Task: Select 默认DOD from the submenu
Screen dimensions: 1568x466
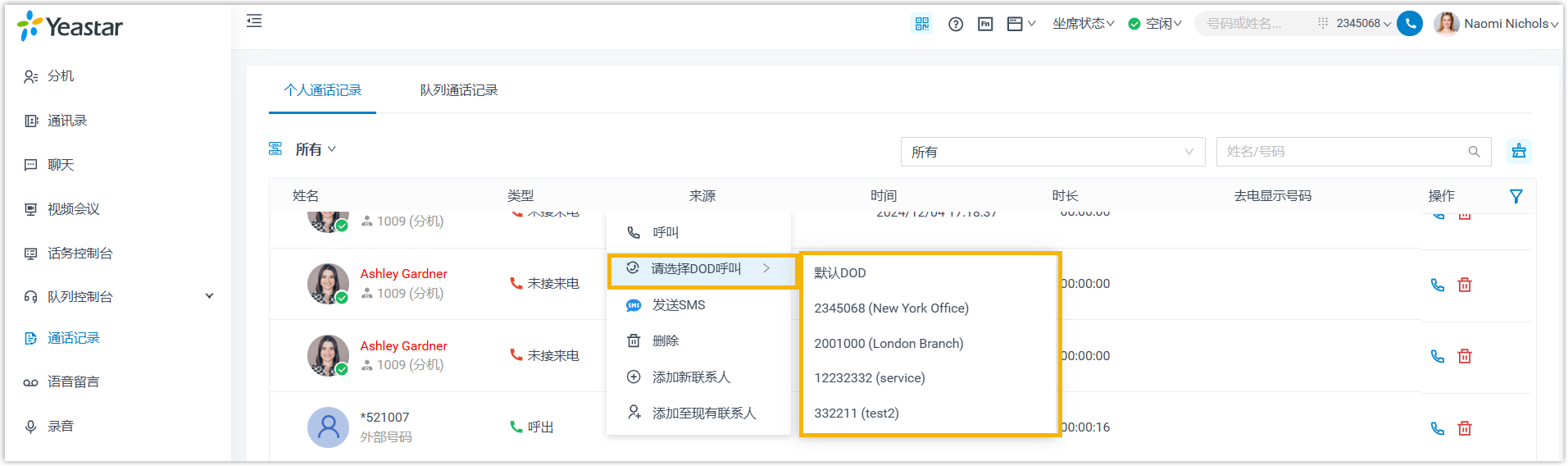Action: pyautogui.click(x=839, y=273)
